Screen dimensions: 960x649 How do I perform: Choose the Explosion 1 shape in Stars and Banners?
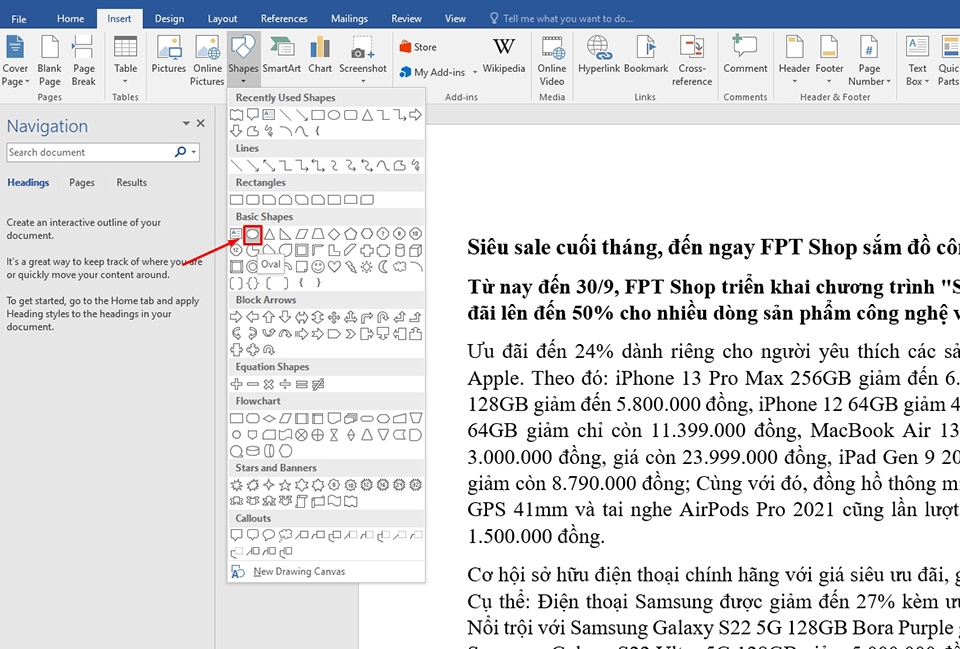click(236, 486)
